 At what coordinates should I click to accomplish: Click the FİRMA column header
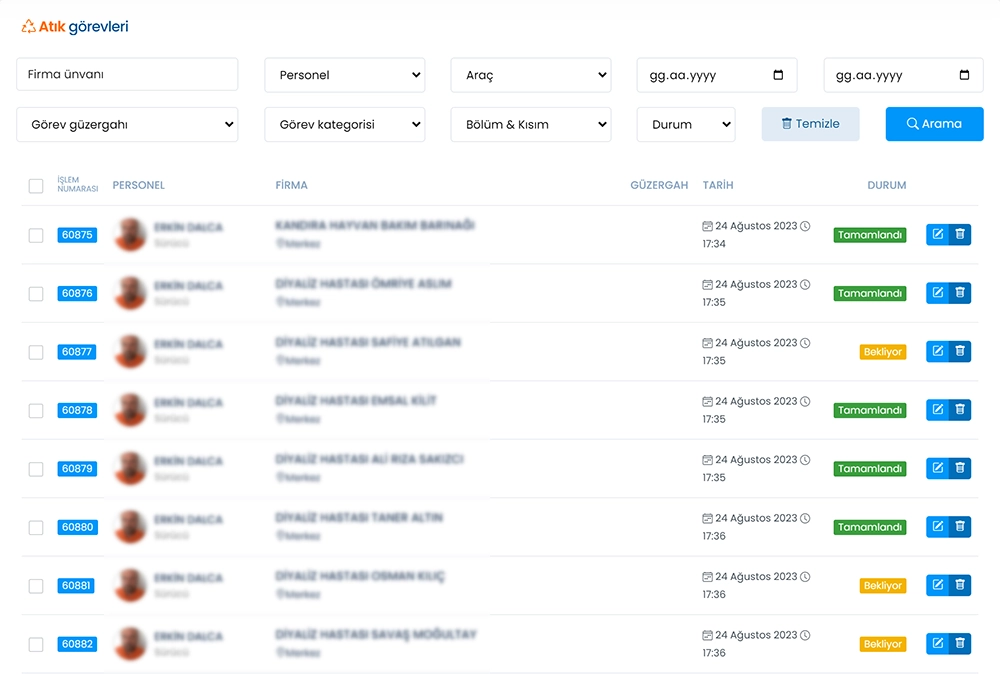click(x=291, y=185)
